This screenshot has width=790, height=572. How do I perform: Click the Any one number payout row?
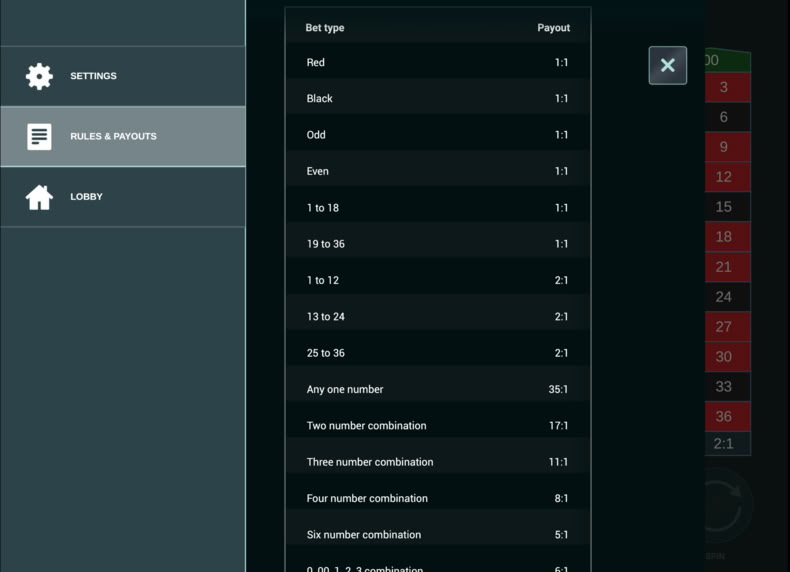tap(437, 389)
